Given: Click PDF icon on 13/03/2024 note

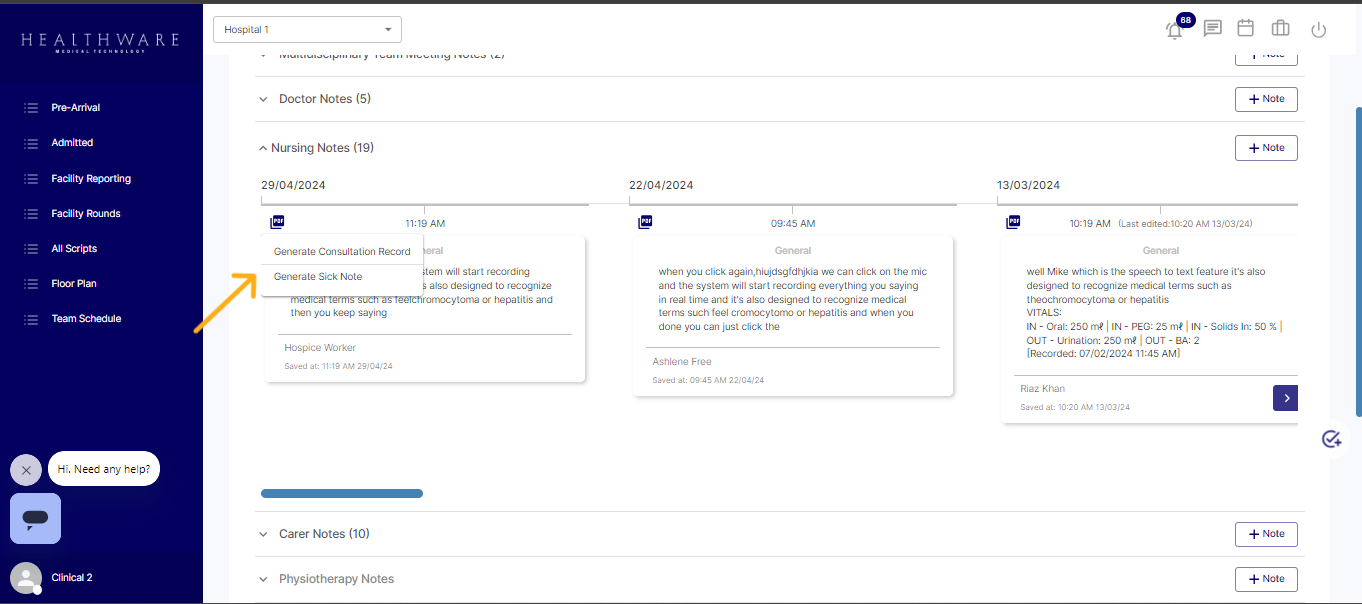Looking at the screenshot, I should click(x=1013, y=222).
